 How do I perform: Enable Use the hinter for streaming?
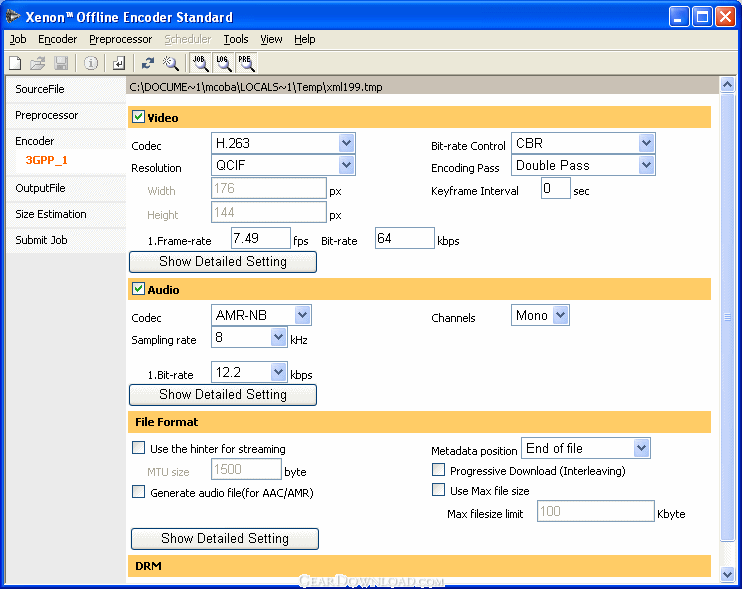138,448
